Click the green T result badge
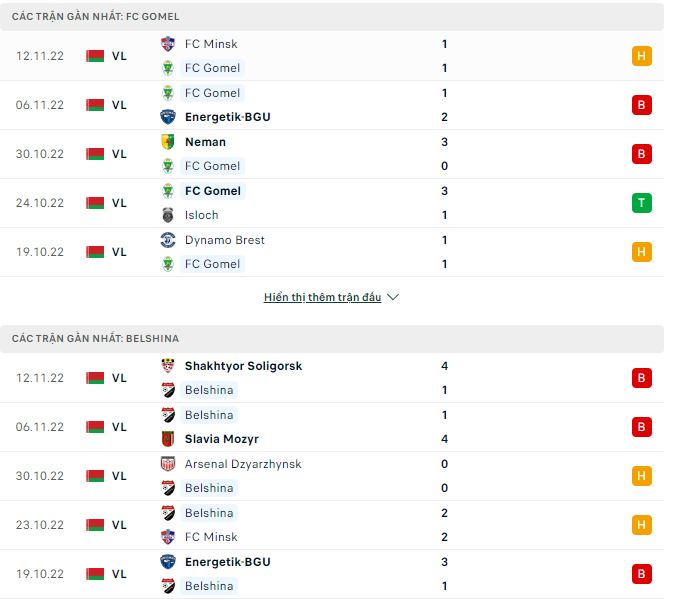The image size is (674, 600). (x=642, y=203)
